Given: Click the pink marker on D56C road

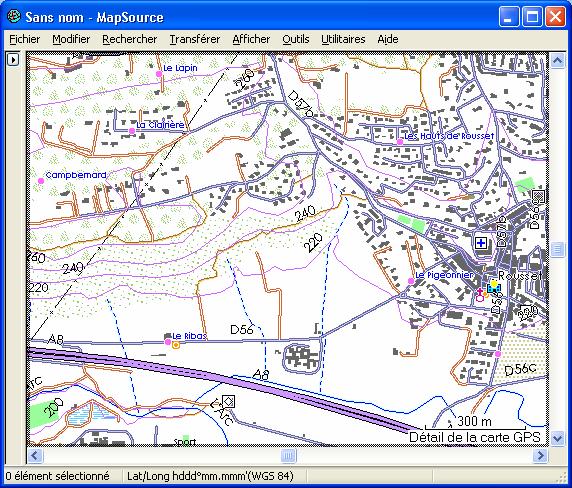Looking at the screenshot, I should coord(498,354).
